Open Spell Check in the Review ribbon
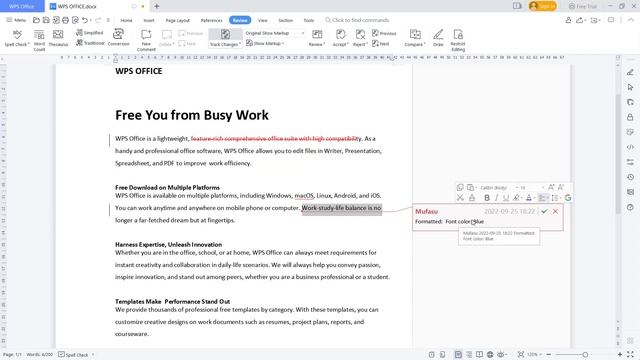 point(17,38)
